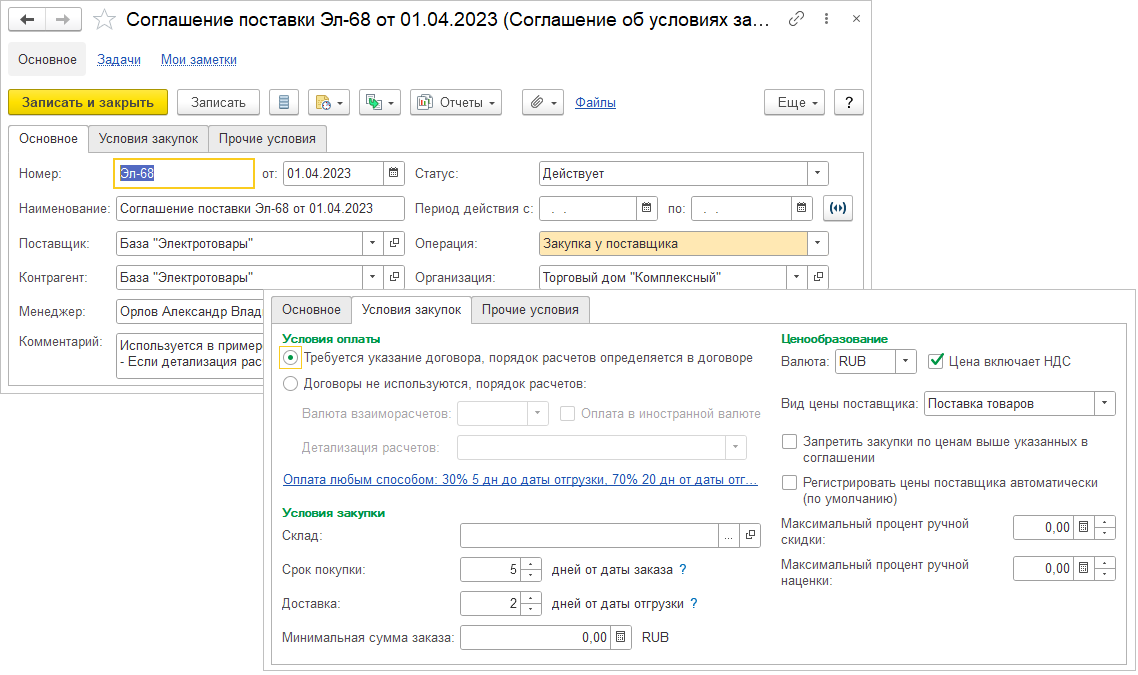Open the Валюта RUB dropdown
This screenshot has width=1138, height=675.
(x=905, y=361)
